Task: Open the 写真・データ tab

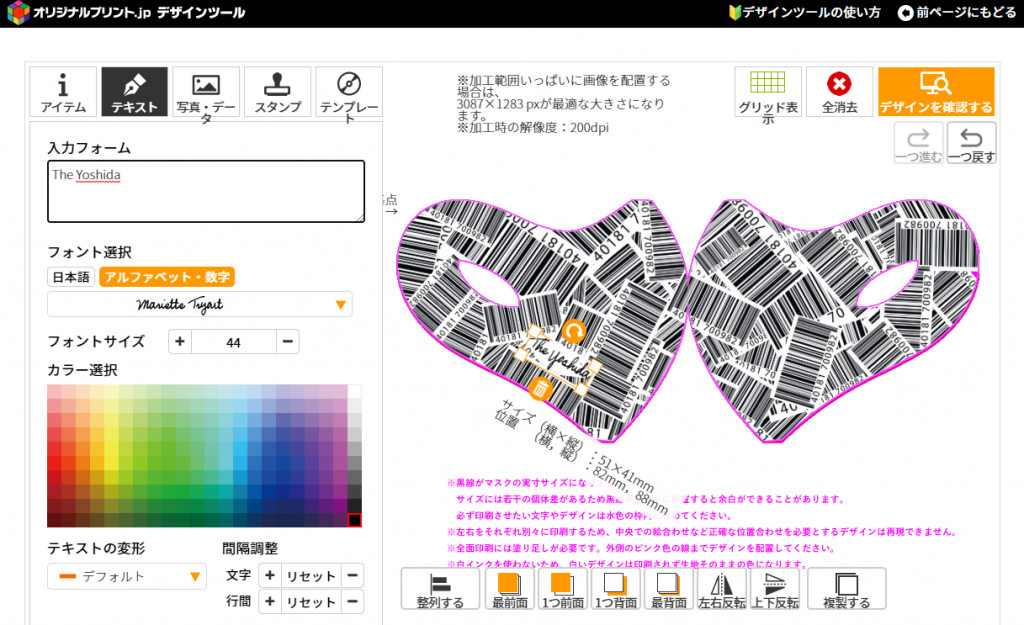Action: [206, 91]
